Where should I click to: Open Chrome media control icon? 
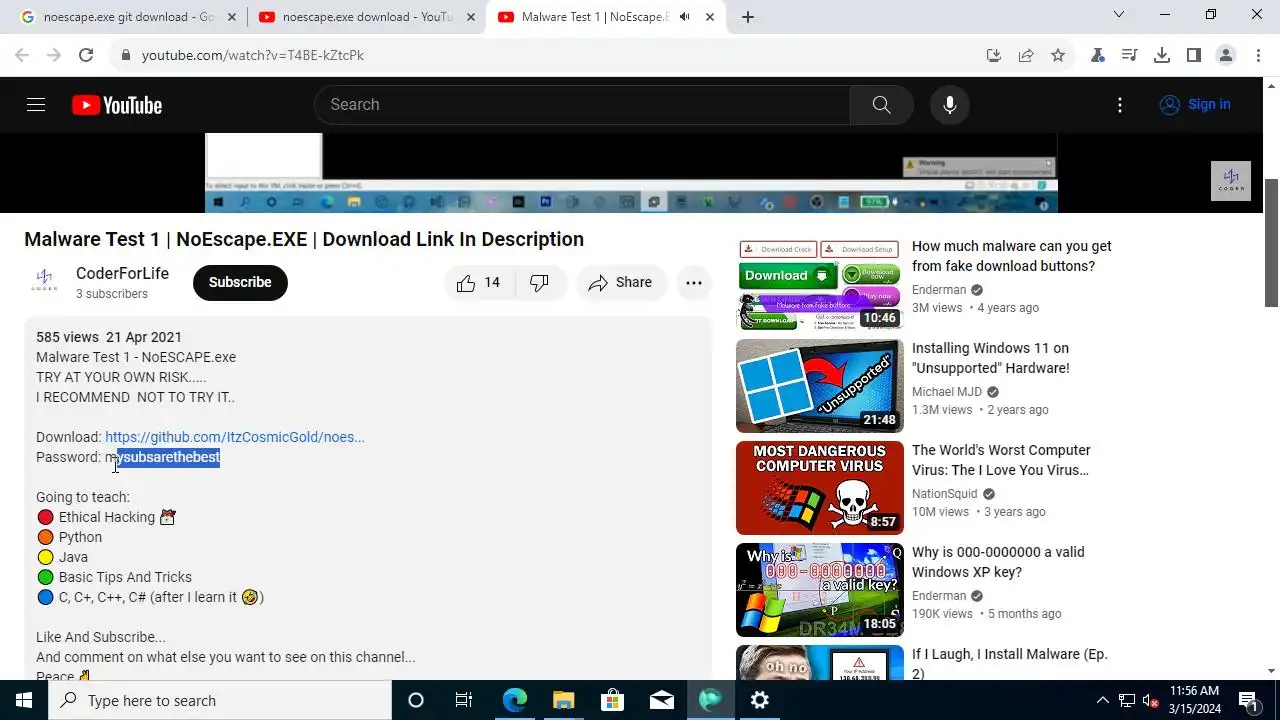click(x=1129, y=55)
